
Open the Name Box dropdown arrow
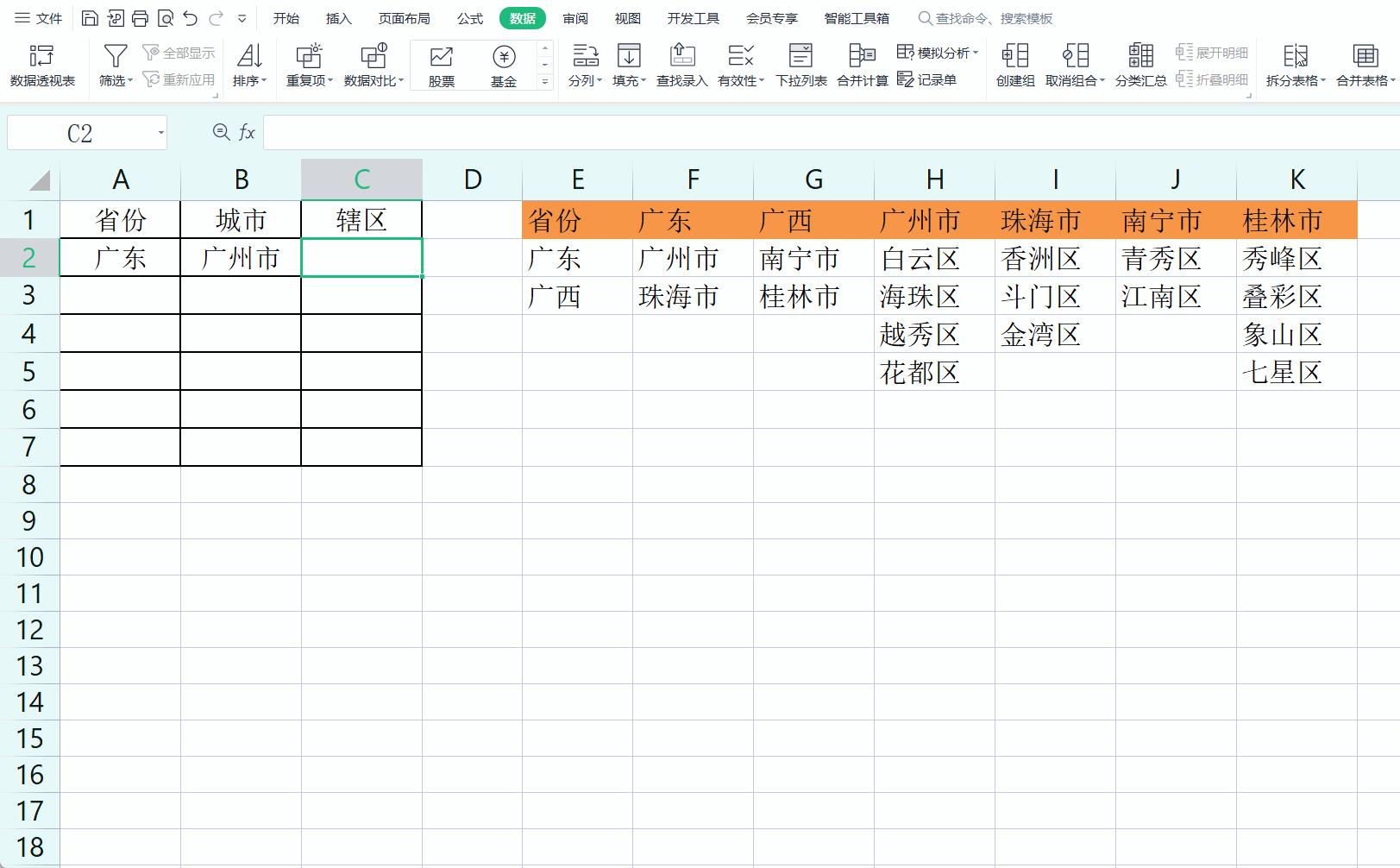pos(160,133)
